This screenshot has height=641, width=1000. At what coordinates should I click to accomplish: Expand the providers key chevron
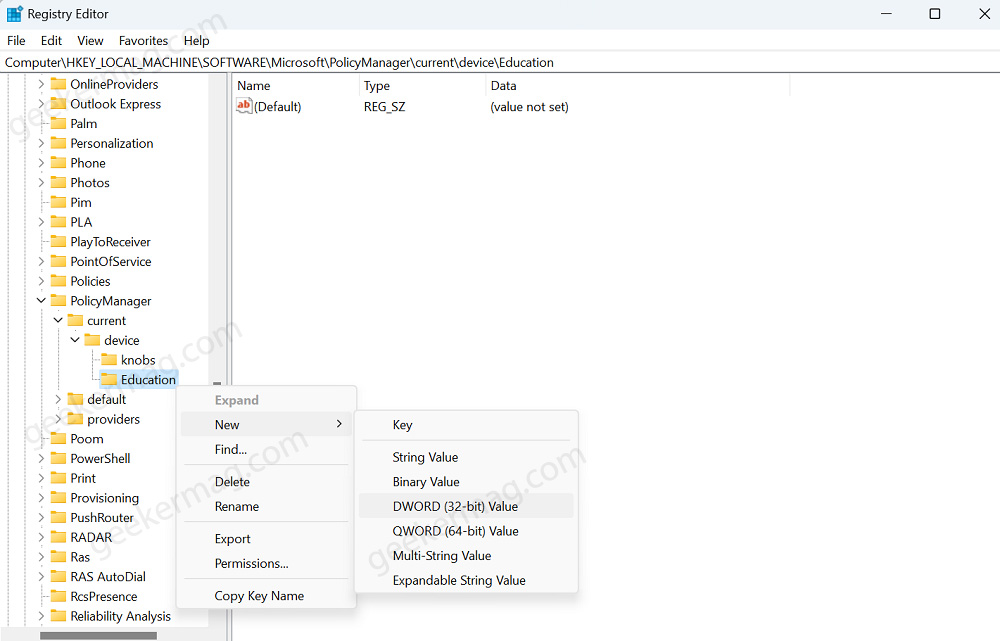coord(58,419)
